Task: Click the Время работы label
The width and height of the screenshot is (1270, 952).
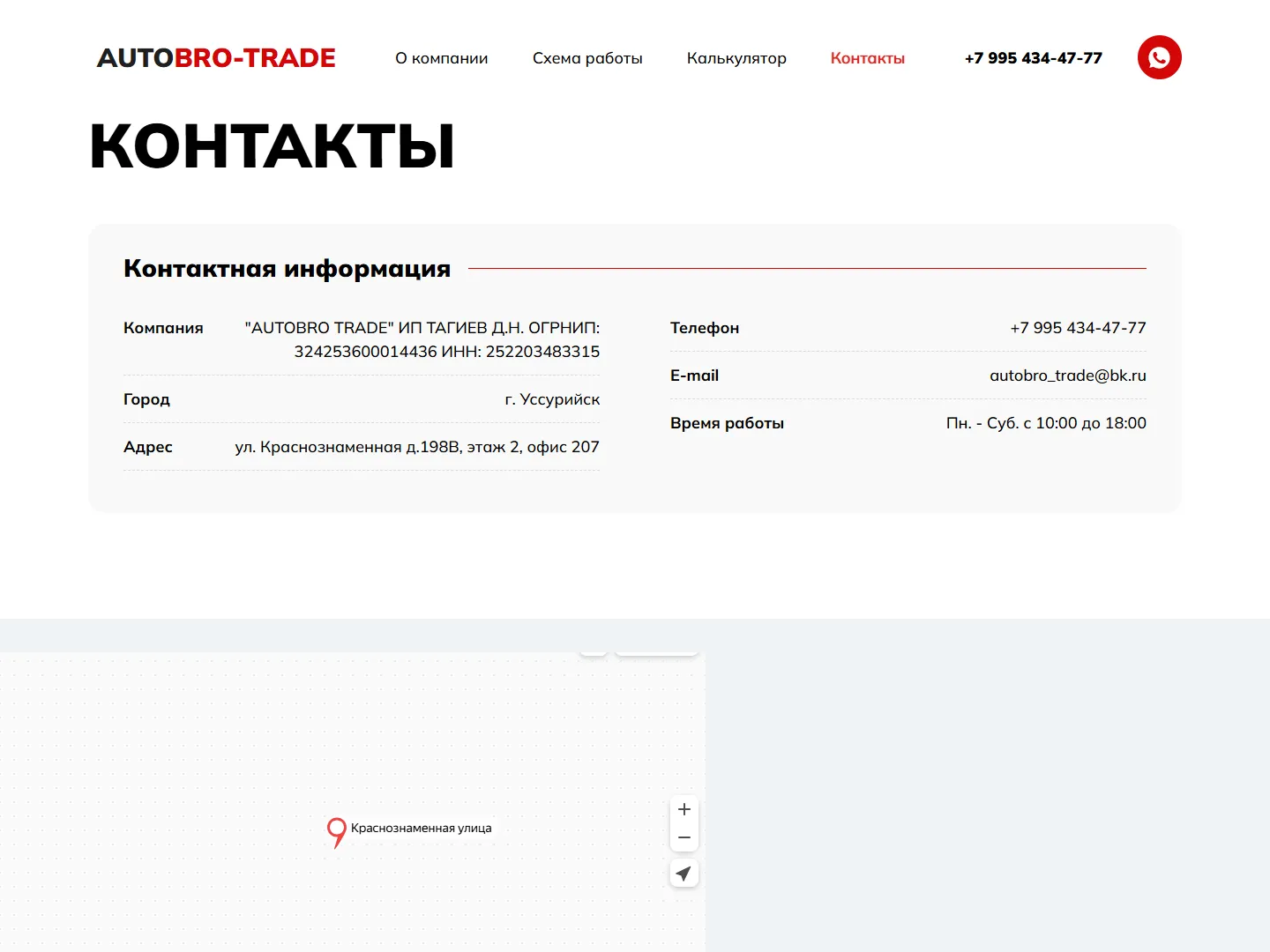Action: click(x=727, y=423)
